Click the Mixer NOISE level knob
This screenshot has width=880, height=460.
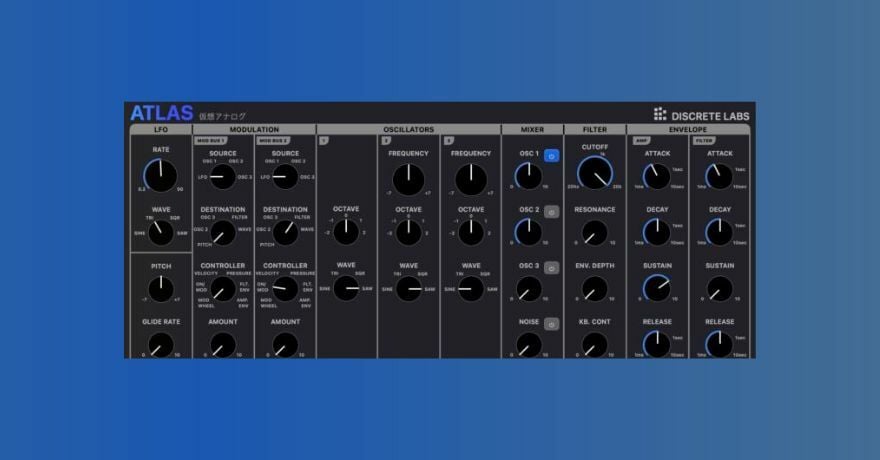(528, 345)
